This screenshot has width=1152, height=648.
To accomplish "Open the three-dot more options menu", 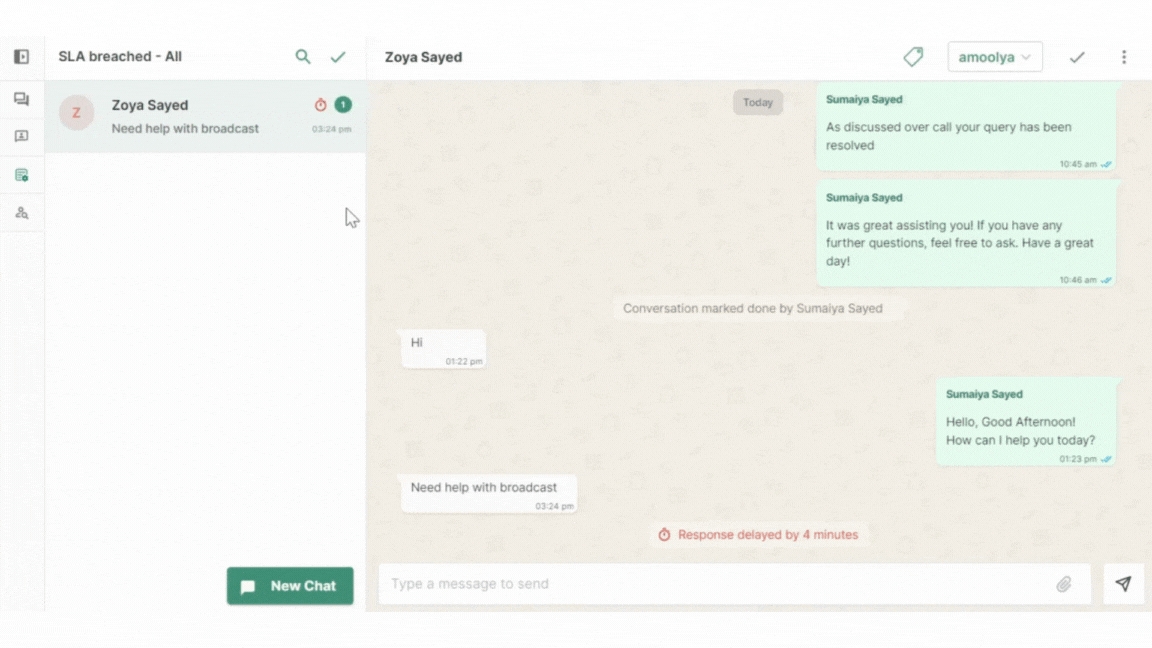I will tap(1123, 57).
